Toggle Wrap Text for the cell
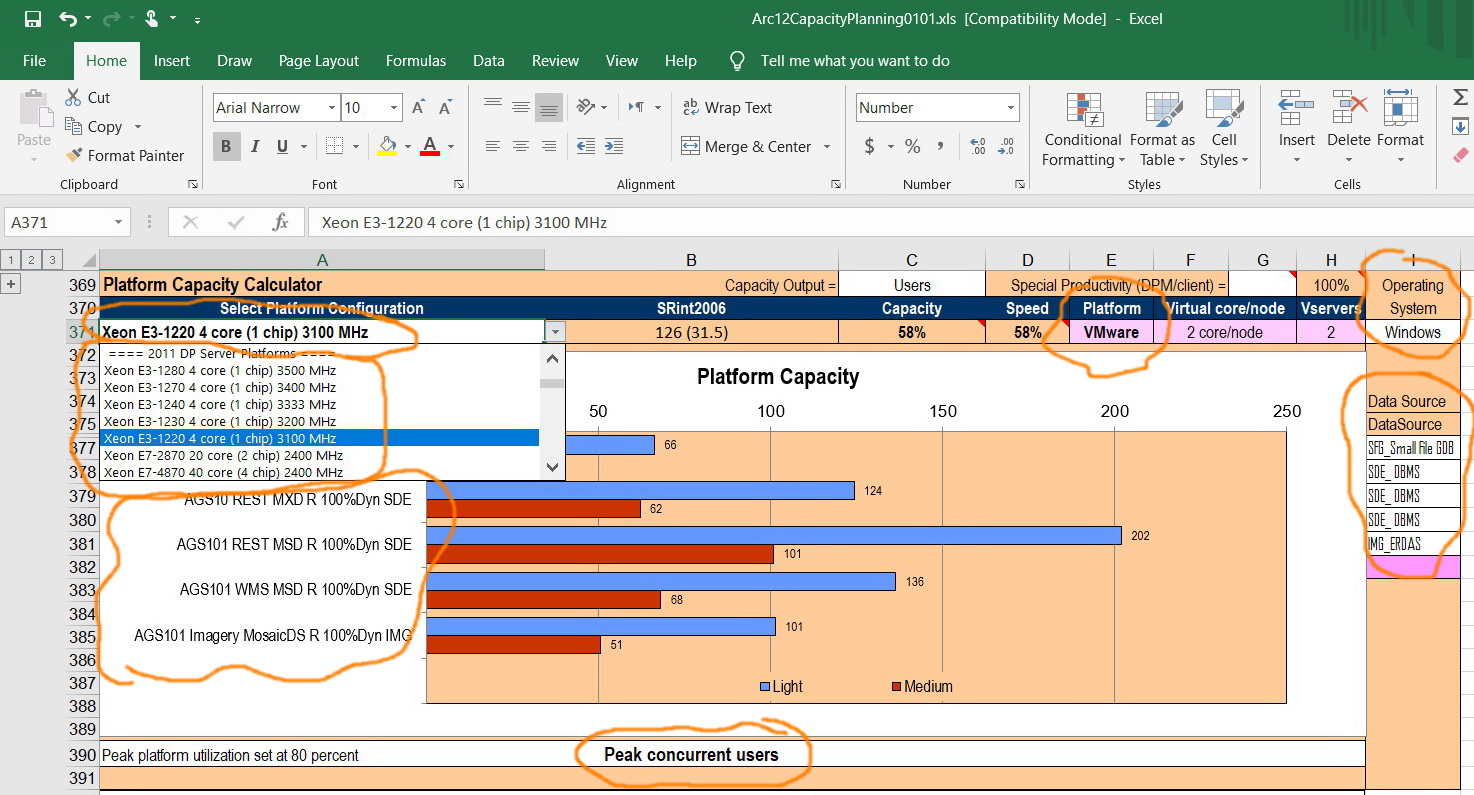 point(726,107)
